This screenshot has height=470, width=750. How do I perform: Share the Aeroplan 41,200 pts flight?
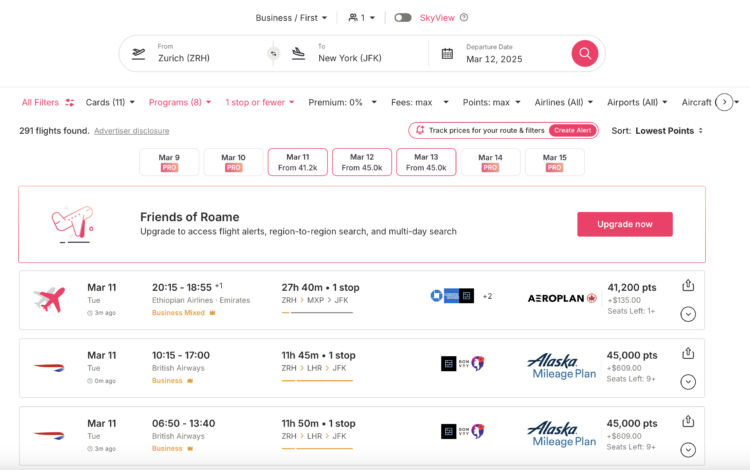point(688,285)
